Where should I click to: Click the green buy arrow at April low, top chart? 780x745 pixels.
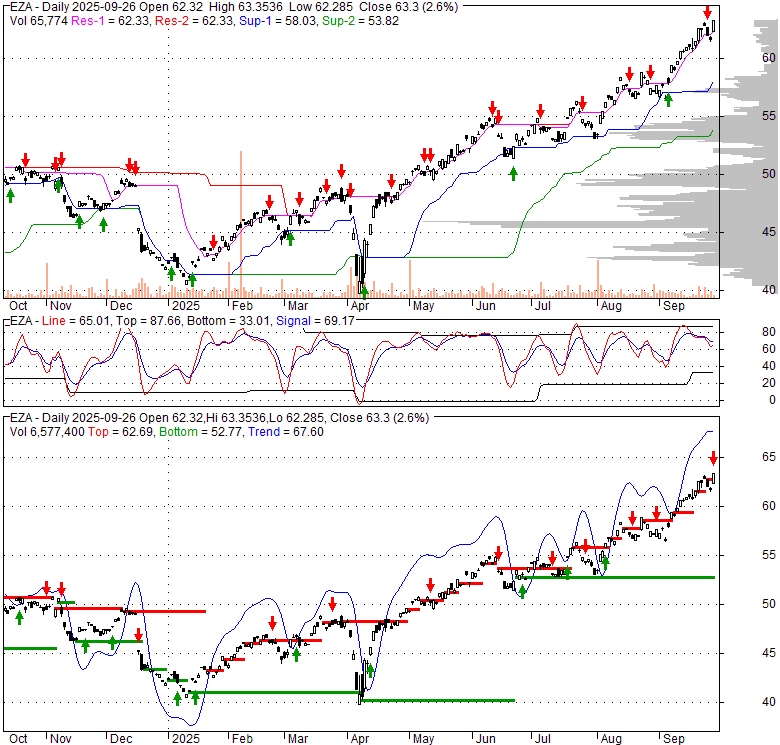[365, 292]
